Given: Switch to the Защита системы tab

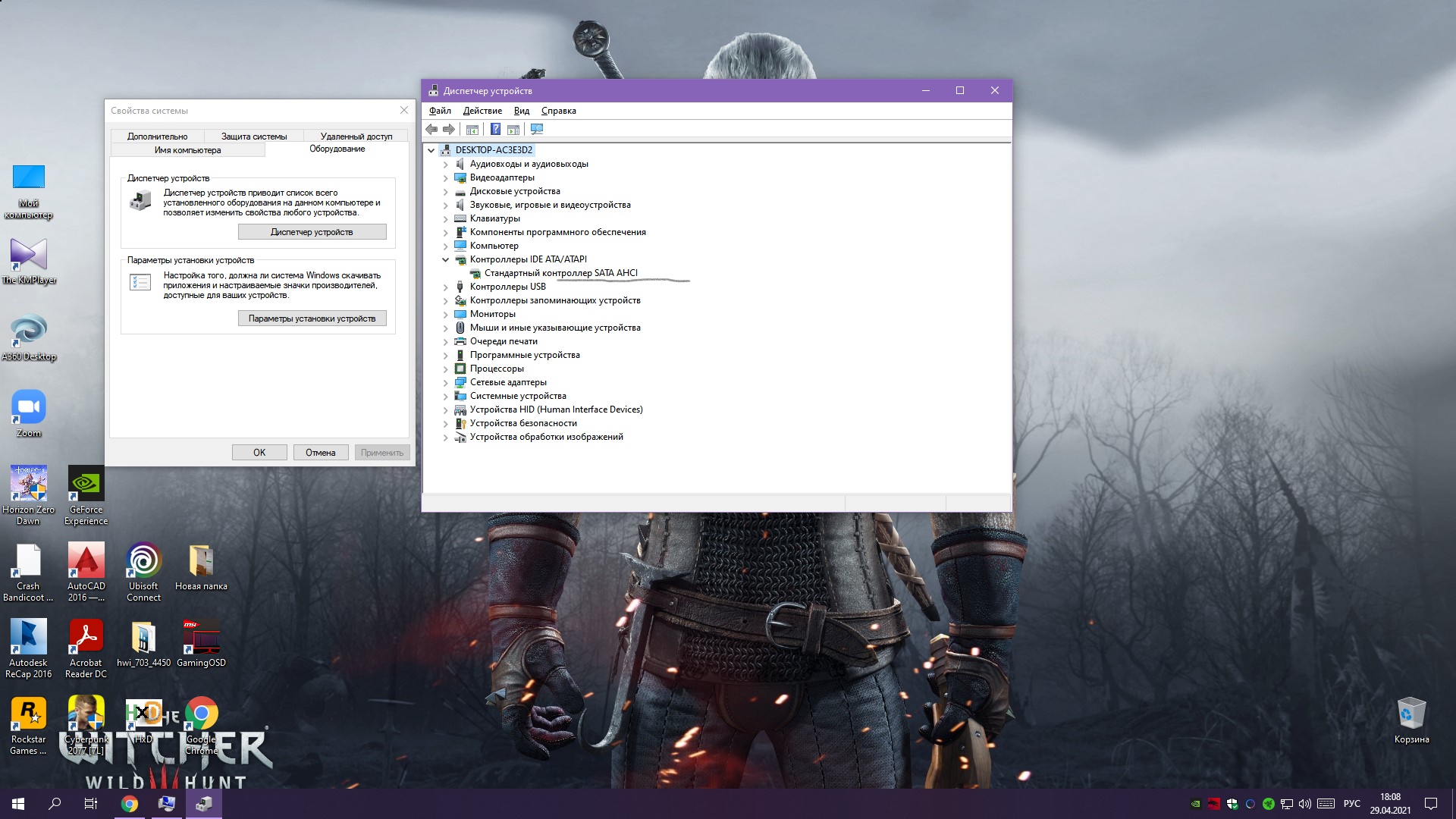Looking at the screenshot, I should 254,136.
